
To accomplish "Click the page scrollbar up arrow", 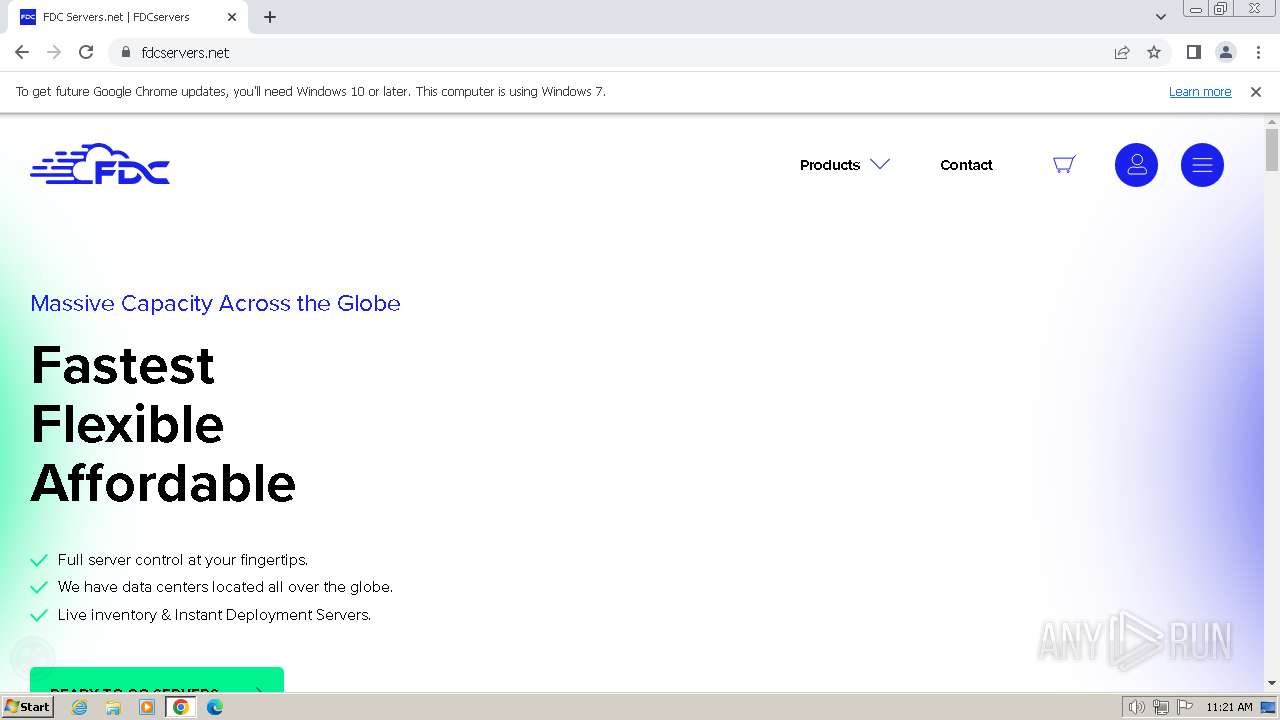I will [x=1272, y=122].
